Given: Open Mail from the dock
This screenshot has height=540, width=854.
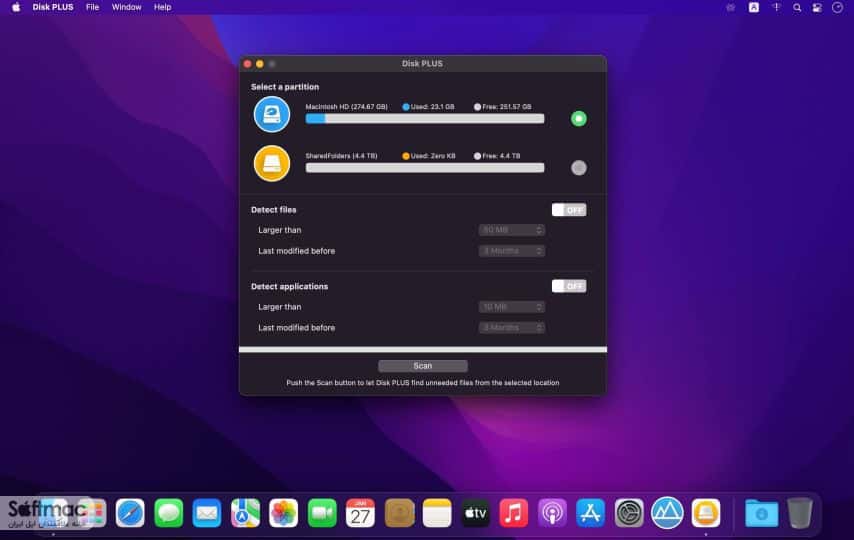Looking at the screenshot, I should tap(207, 513).
